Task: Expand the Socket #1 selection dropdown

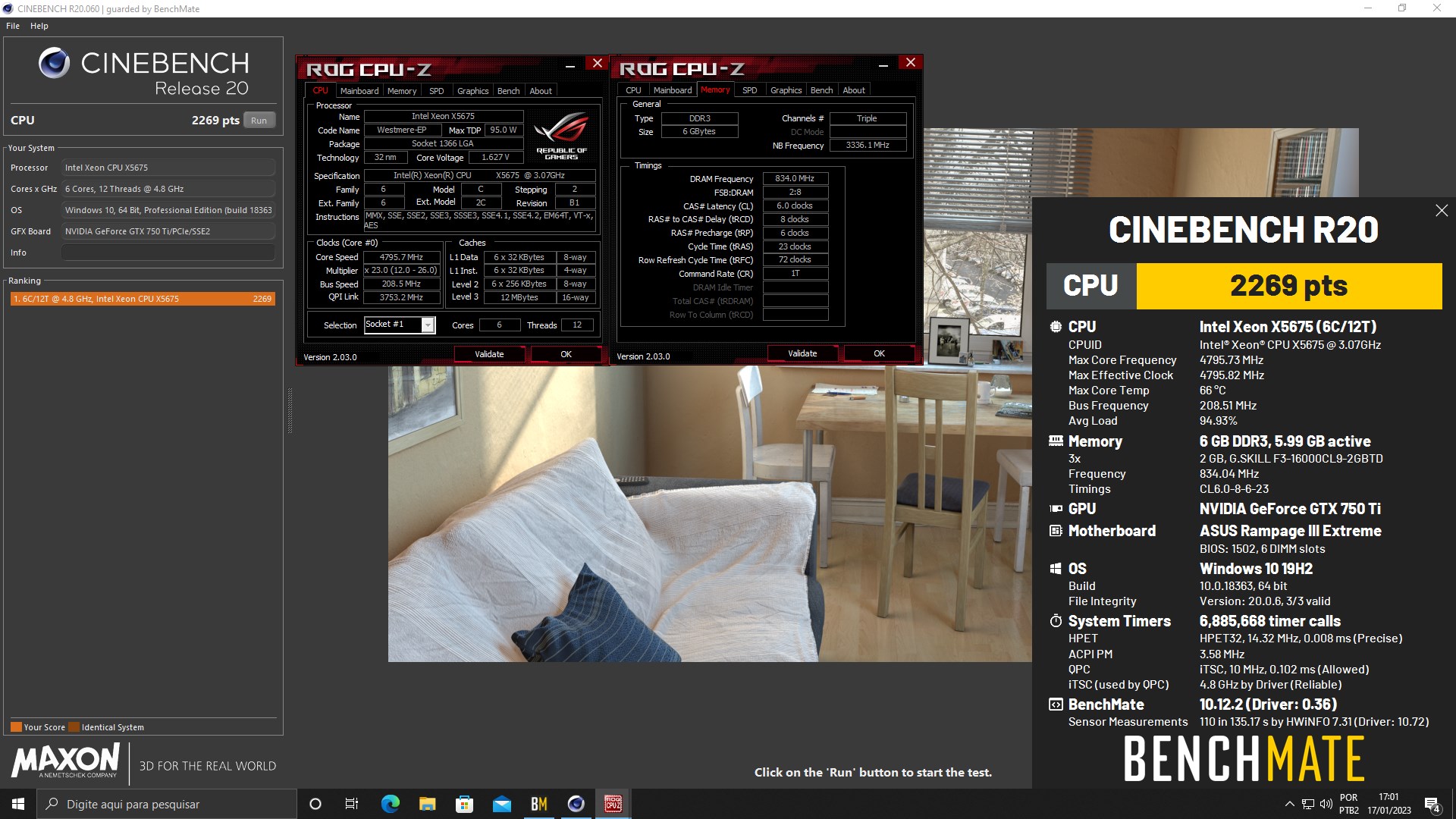Action: tap(428, 325)
